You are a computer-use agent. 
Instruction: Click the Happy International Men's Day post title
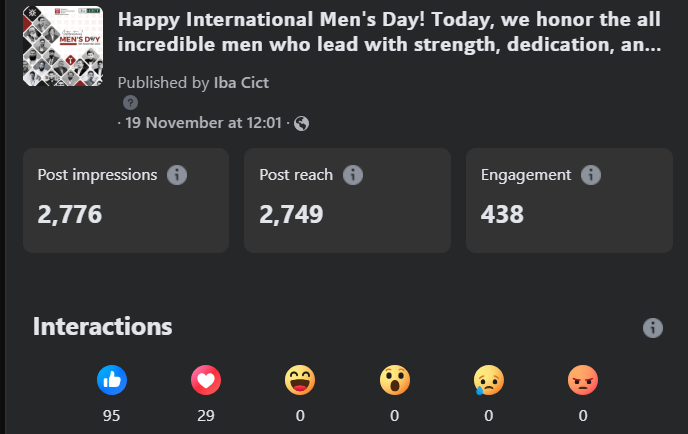[389, 32]
